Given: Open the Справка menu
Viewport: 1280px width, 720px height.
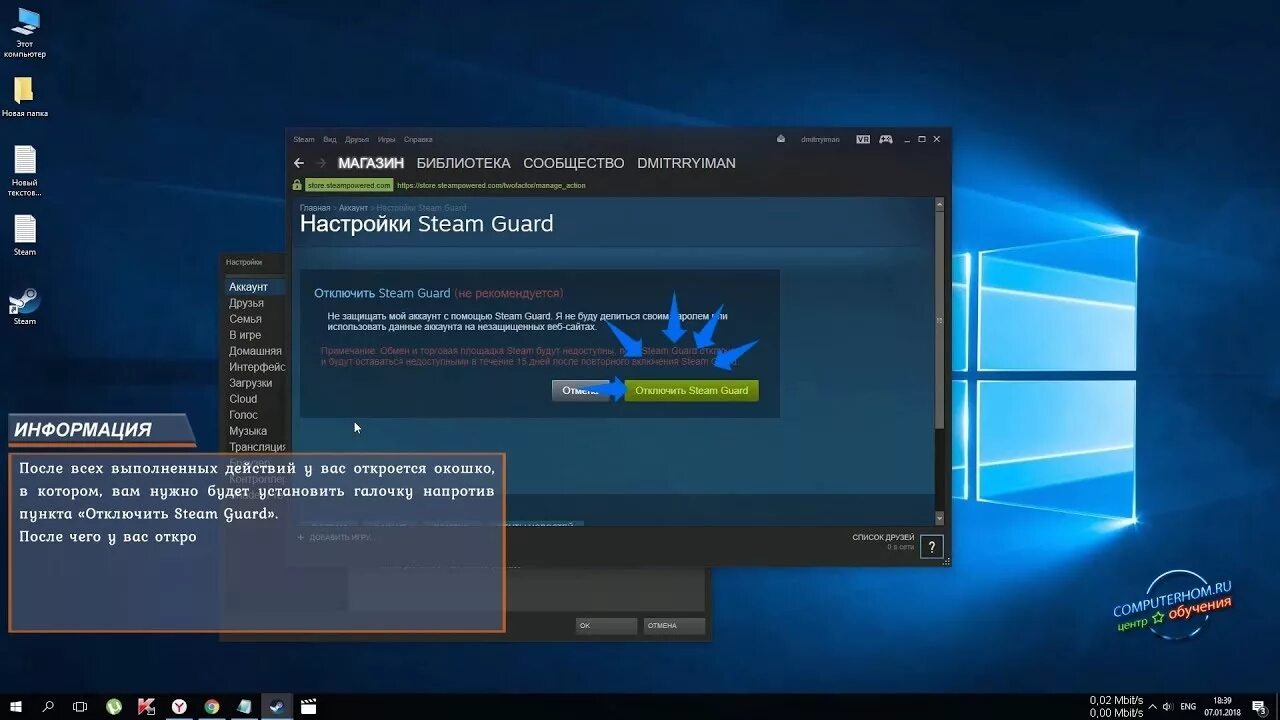Looking at the screenshot, I should coord(418,139).
